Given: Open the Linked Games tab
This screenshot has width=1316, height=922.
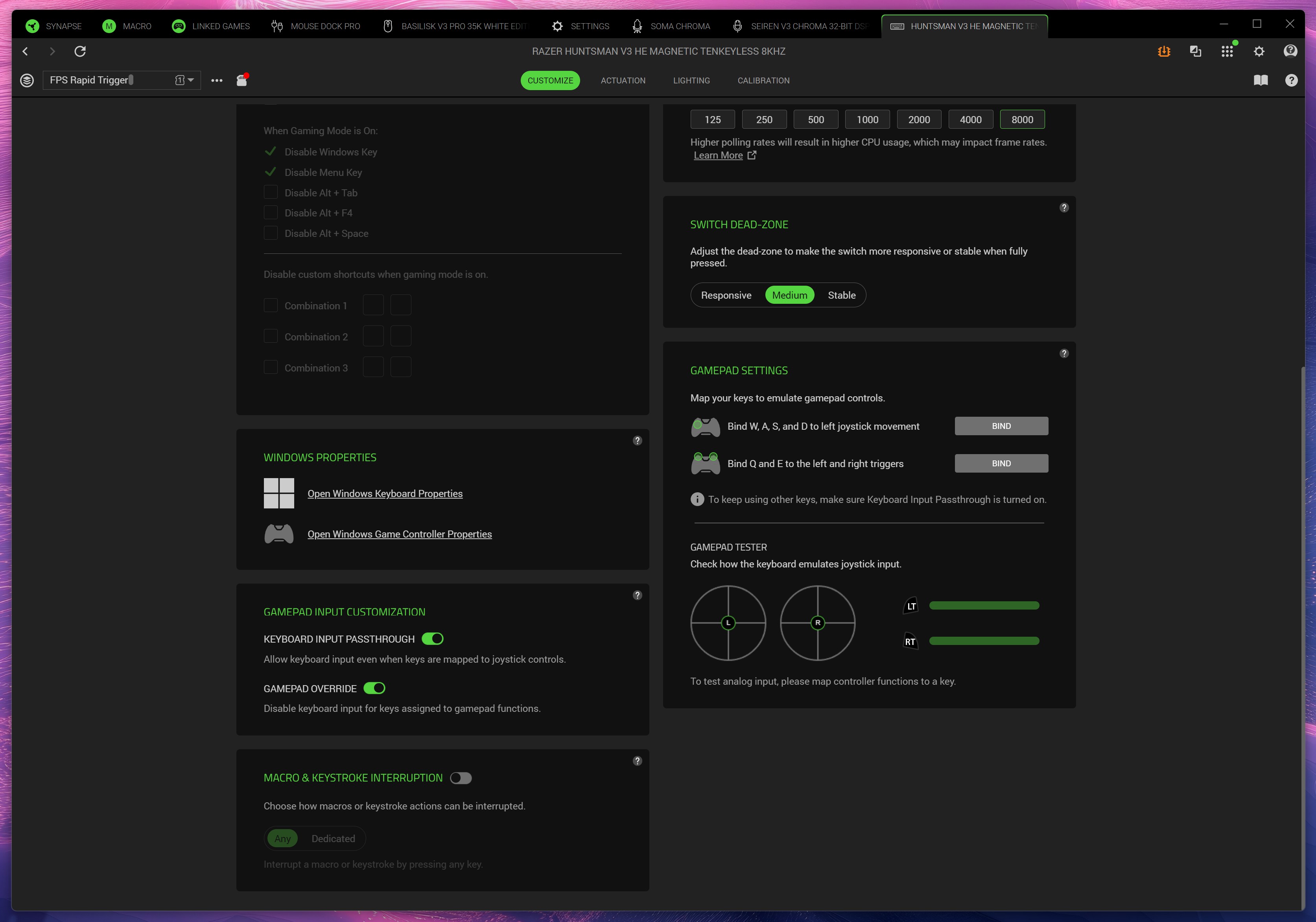Looking at the screenshot, I should [x=211, y=26].
